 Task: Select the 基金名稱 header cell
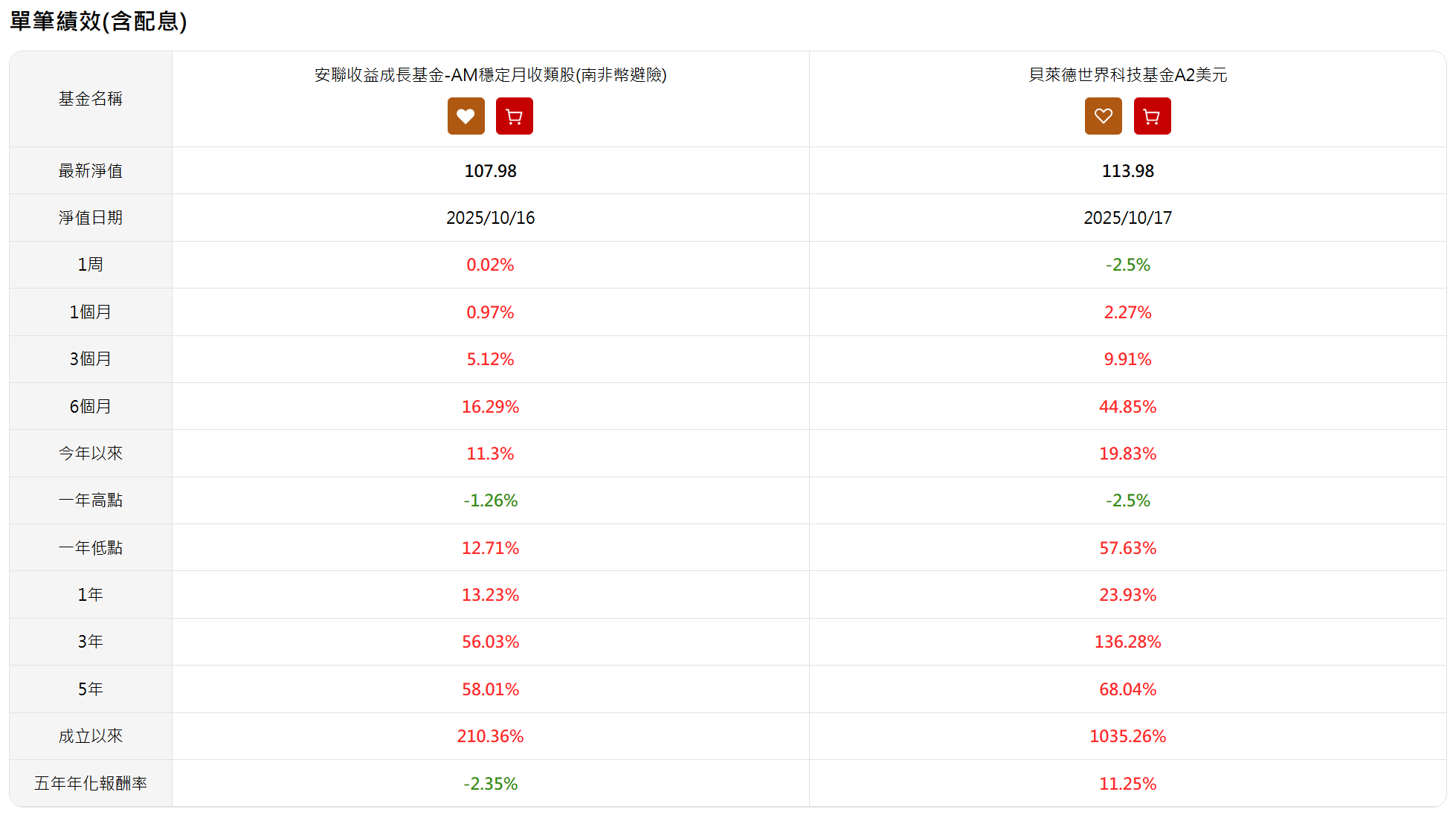point(91,99)
